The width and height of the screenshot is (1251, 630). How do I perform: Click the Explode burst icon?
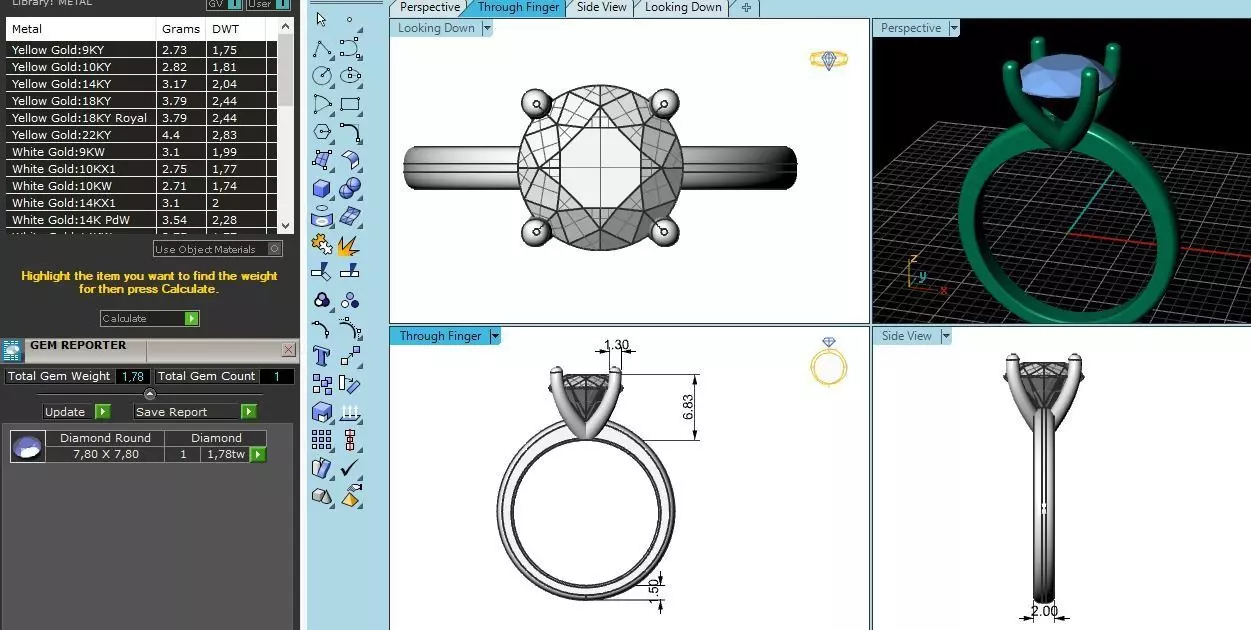point(350,244)
